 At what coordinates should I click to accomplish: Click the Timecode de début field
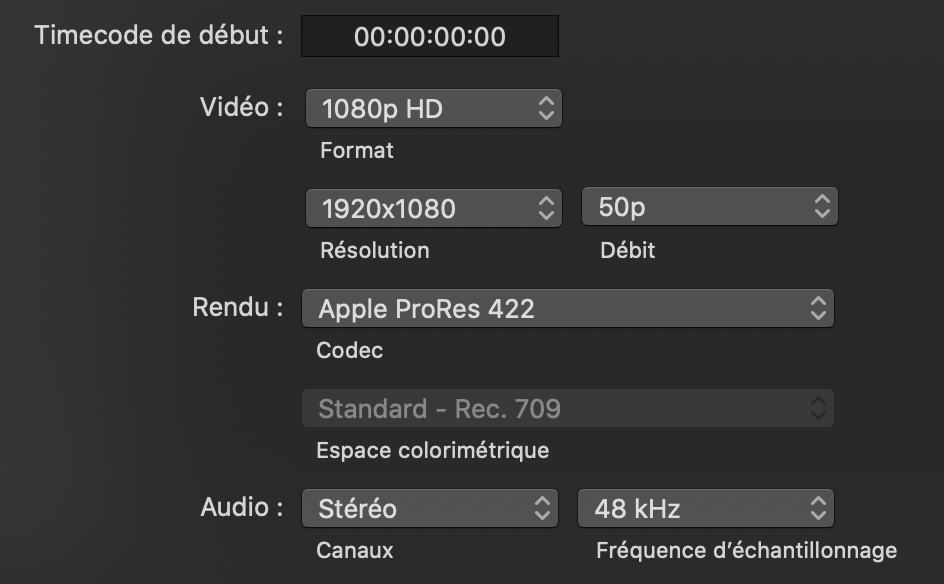click(x=430, y=37)
